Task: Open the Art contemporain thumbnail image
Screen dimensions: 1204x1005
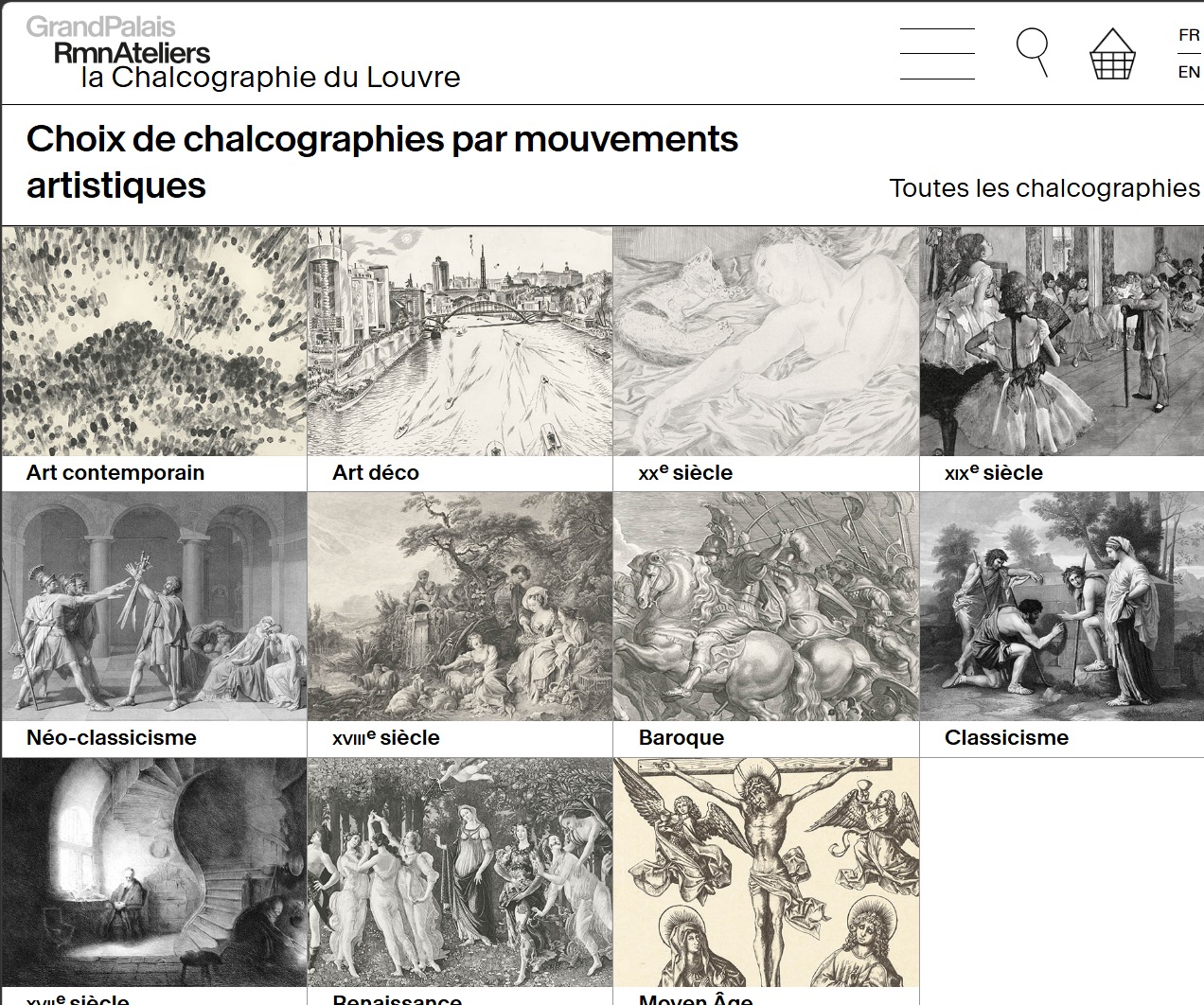Action: click(x=154, y=341)
